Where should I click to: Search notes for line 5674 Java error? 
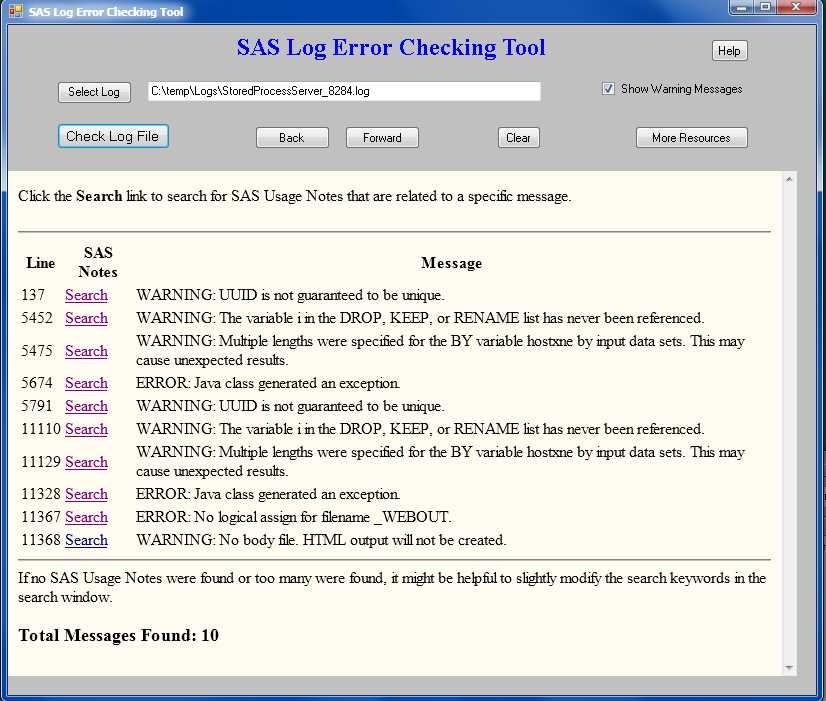tap(86, 383)
